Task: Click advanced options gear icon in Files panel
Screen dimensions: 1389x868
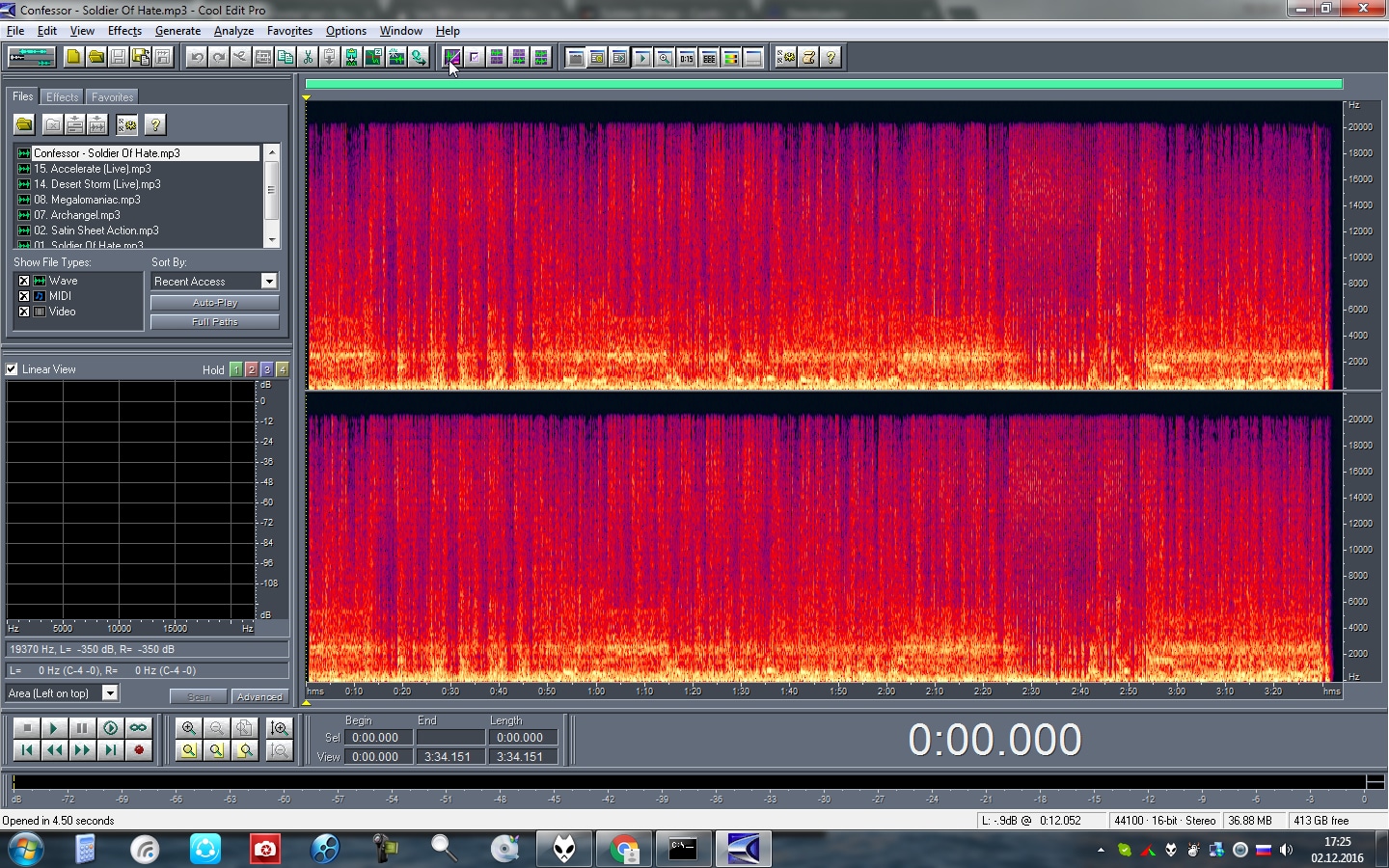Action: [126, 124]
